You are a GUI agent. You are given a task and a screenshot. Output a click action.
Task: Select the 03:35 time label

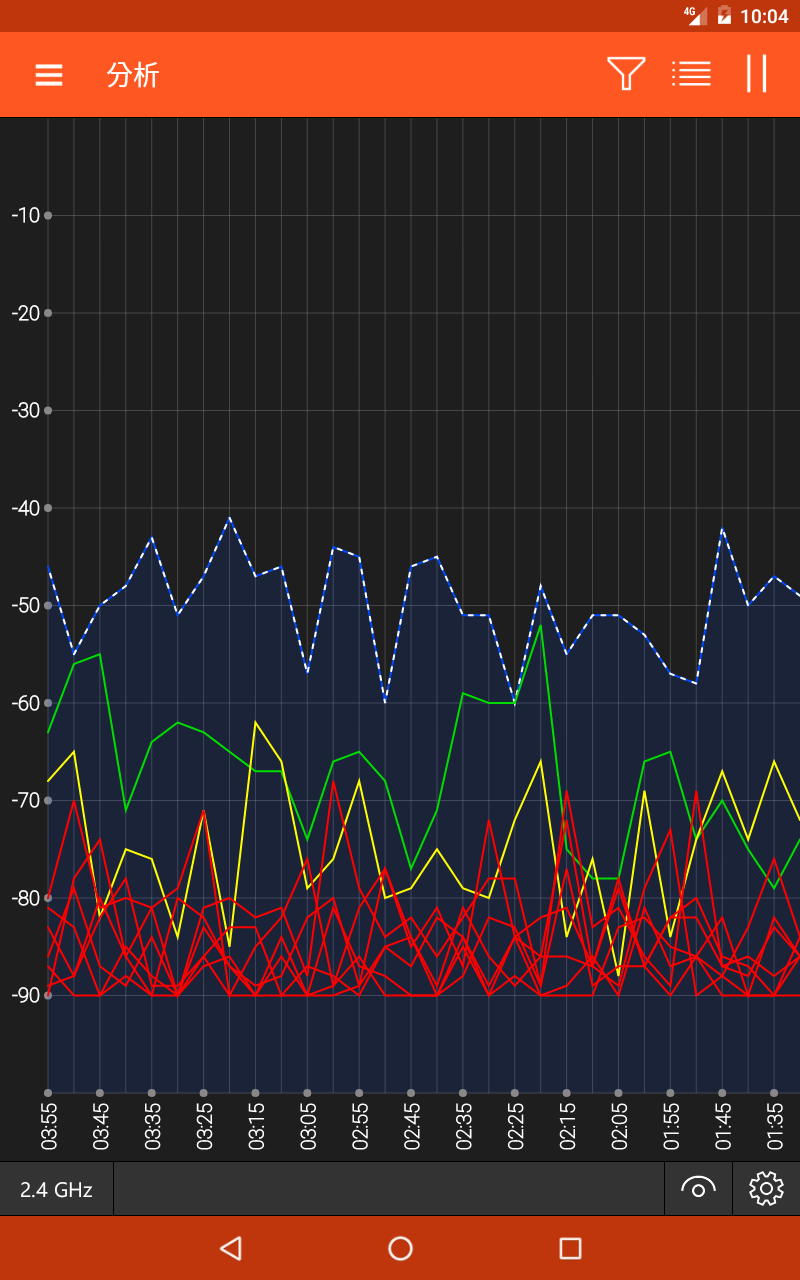click(x=153, y=1126)
